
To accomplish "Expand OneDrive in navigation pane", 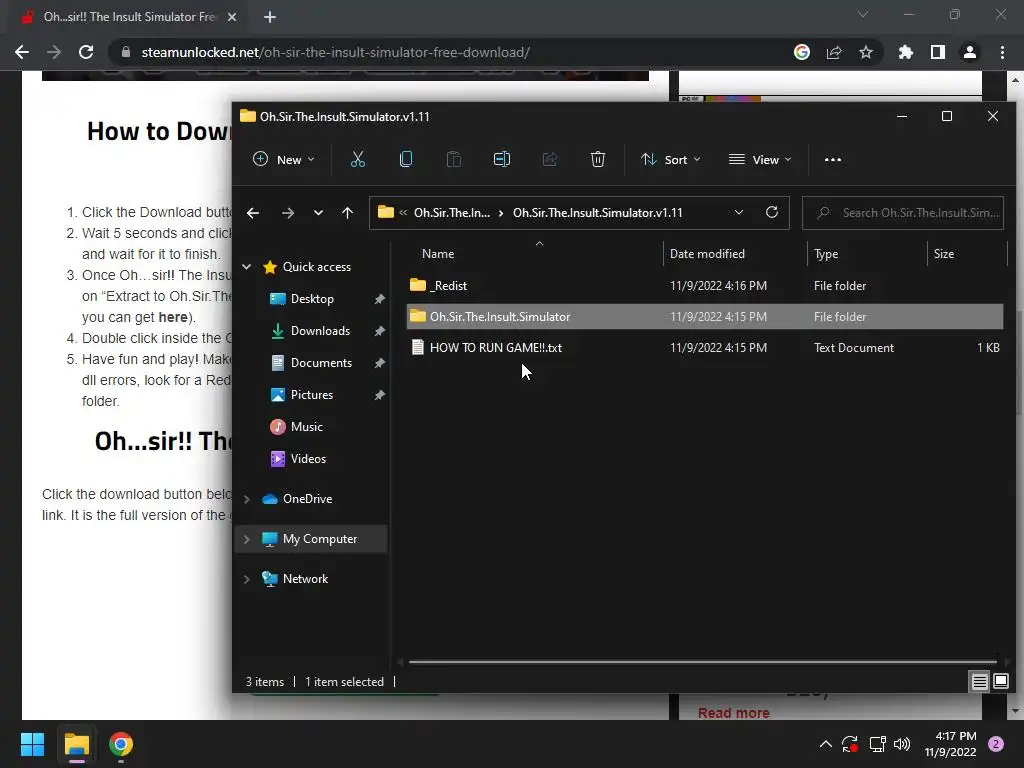I will pos(247,499).
